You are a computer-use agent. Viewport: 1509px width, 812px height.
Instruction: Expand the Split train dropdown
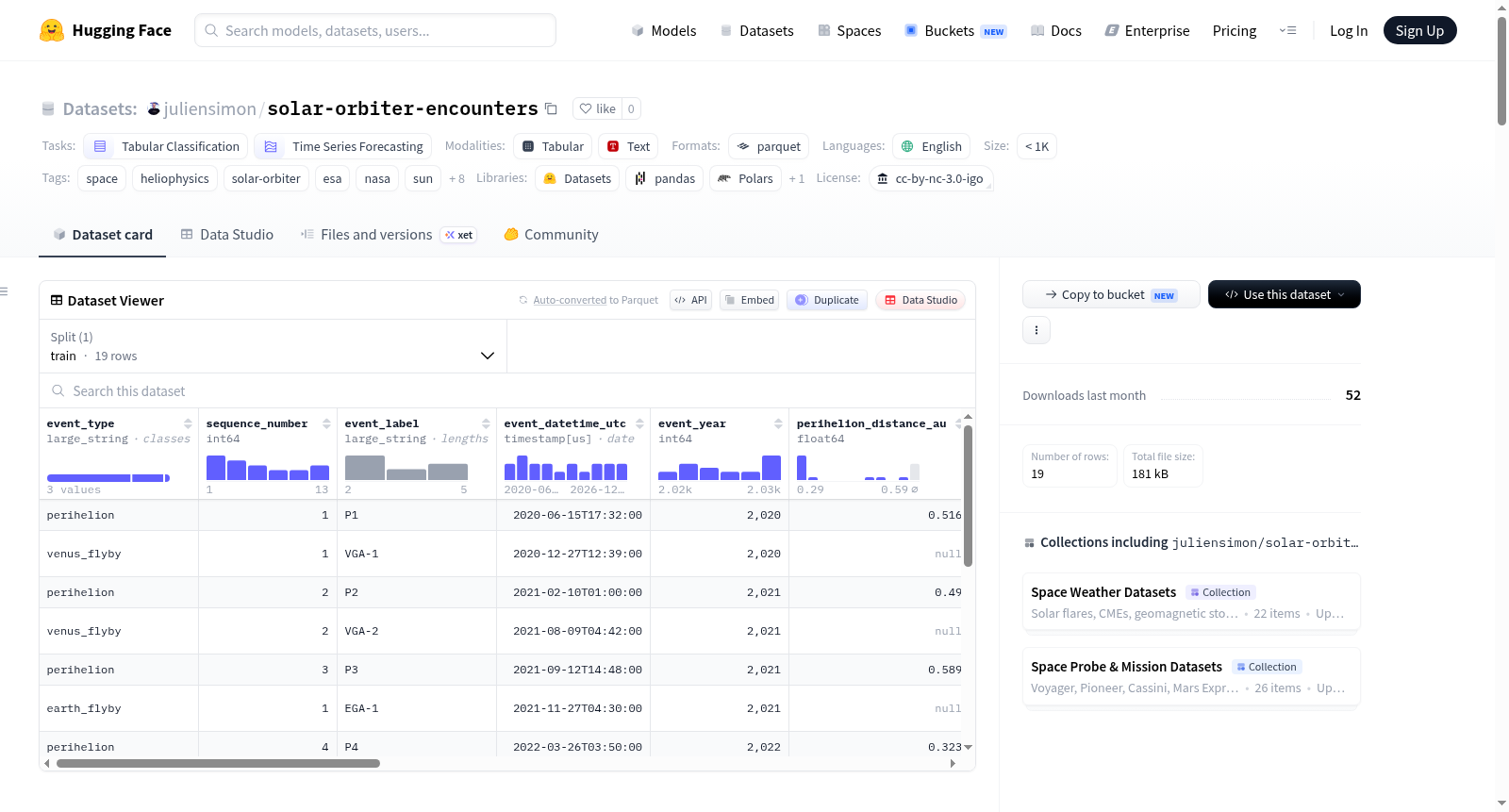tap(274, 346)
